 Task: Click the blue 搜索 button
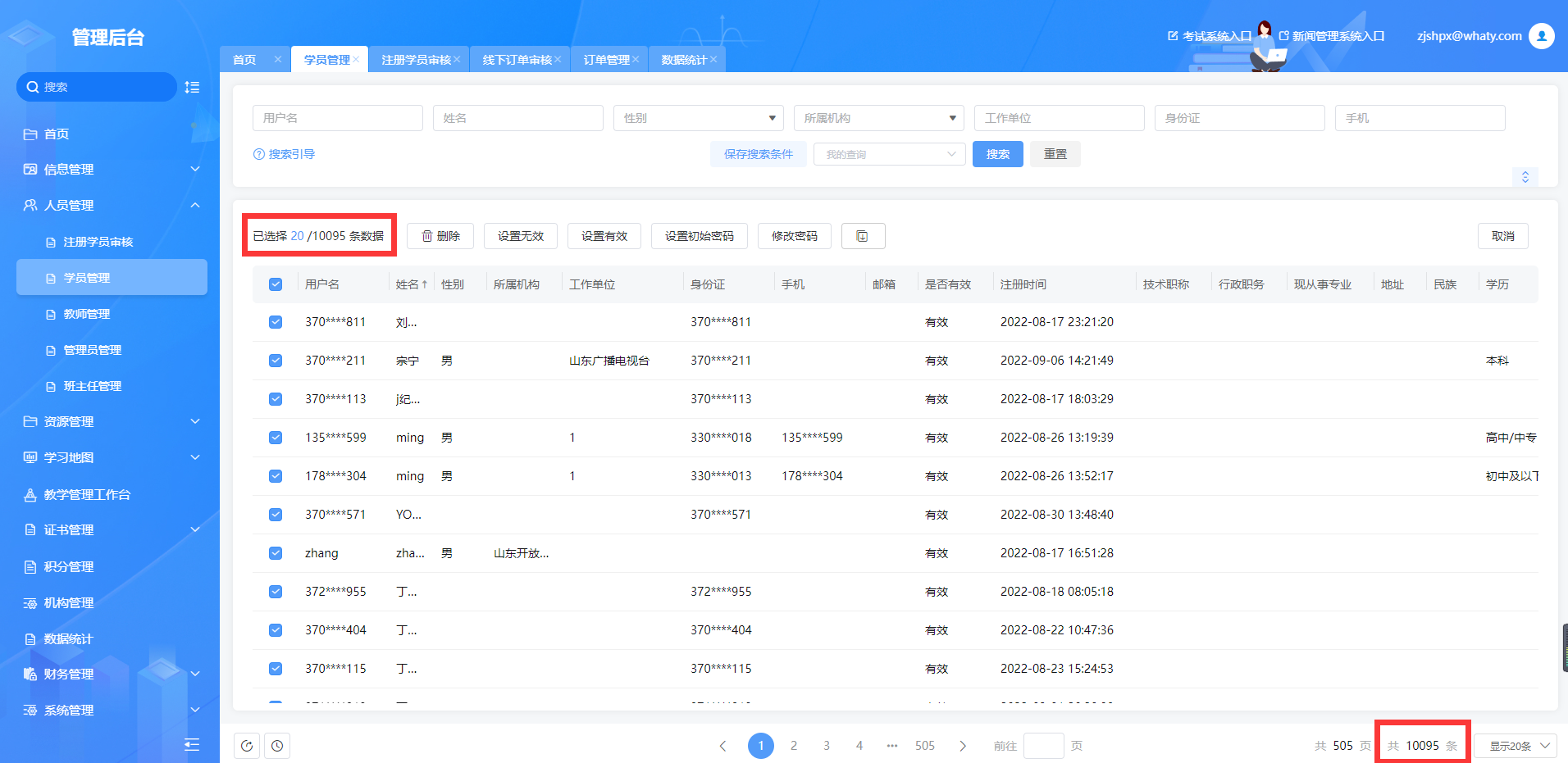tap(998, 154)
